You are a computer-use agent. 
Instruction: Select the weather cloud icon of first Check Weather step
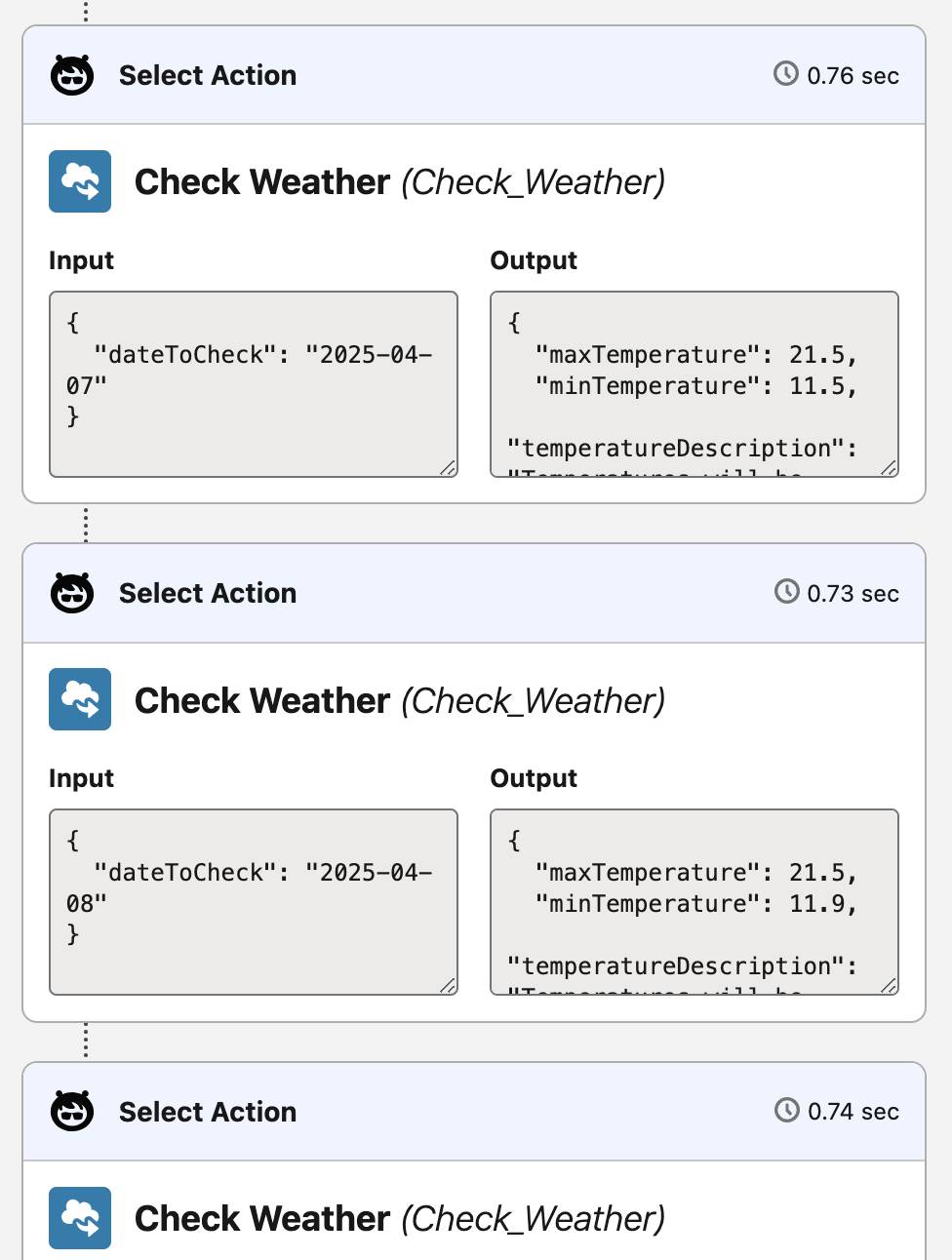click(79, 181)
